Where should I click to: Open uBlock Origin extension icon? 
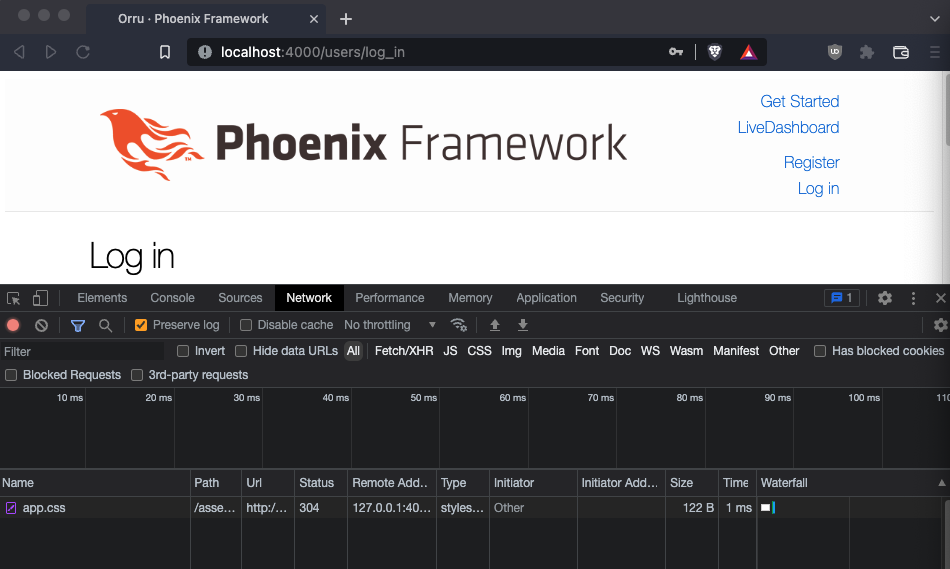[835, 52]
